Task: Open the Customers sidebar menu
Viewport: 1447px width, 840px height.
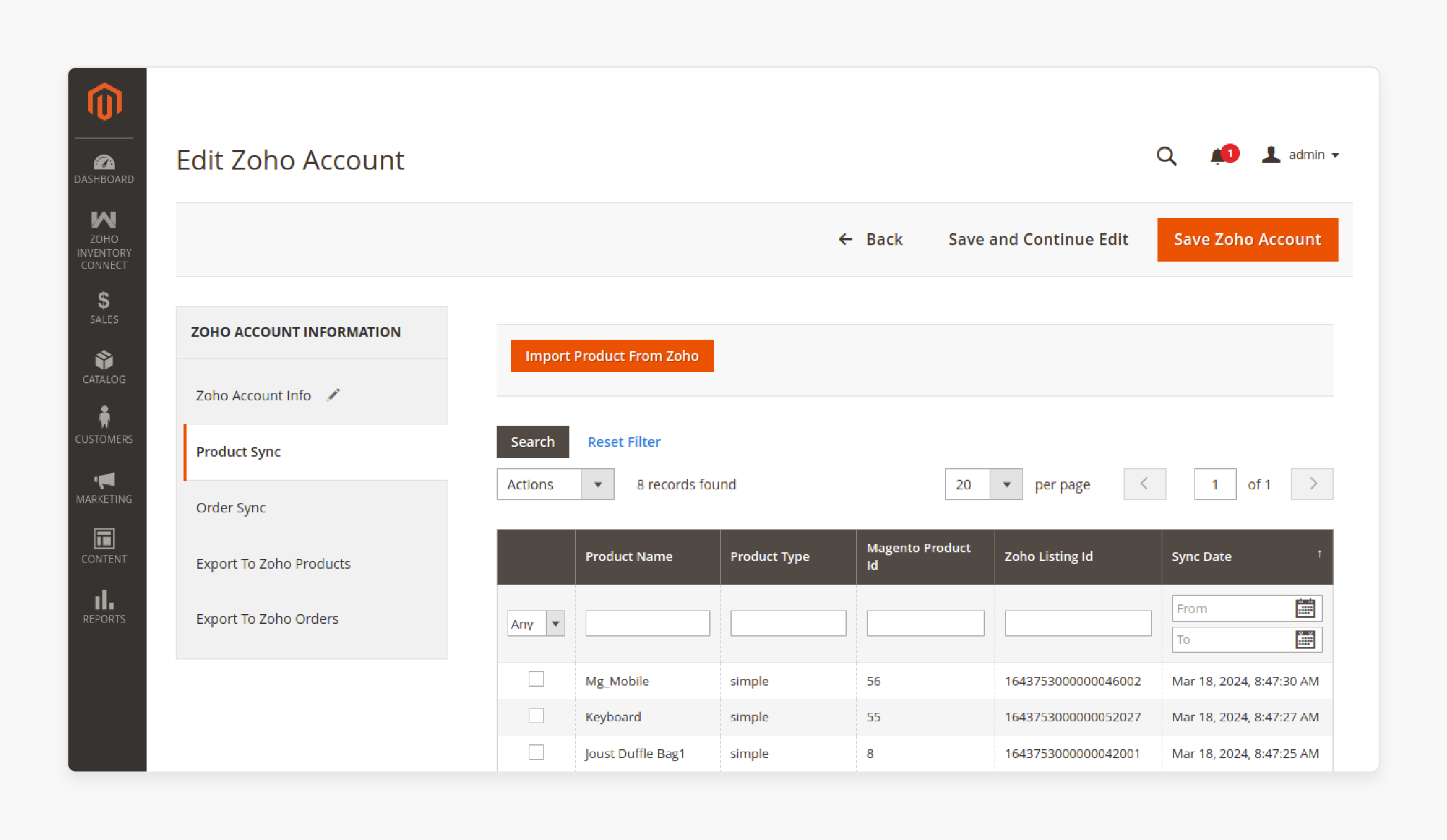Action: click(x=104, y=425)
